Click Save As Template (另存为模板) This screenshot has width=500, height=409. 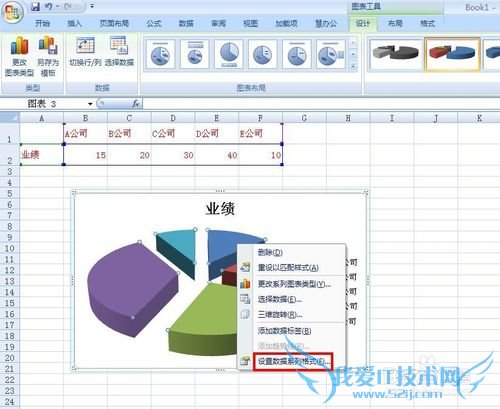pyautogui.click(x=48, y=56)
